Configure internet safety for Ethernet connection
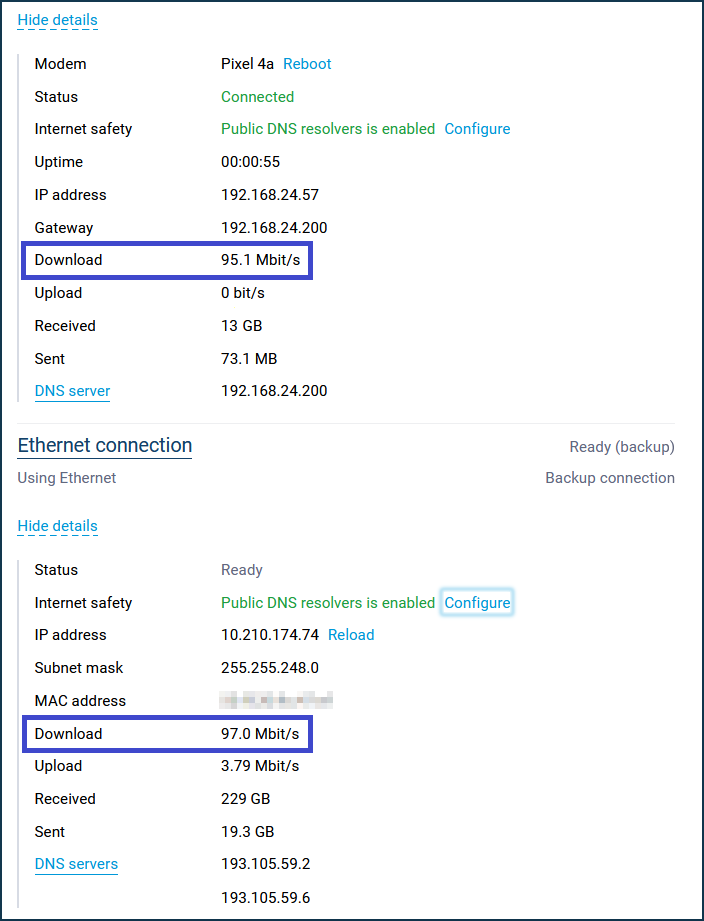Viewport: 704px width, 921px height. pos(477,603)
